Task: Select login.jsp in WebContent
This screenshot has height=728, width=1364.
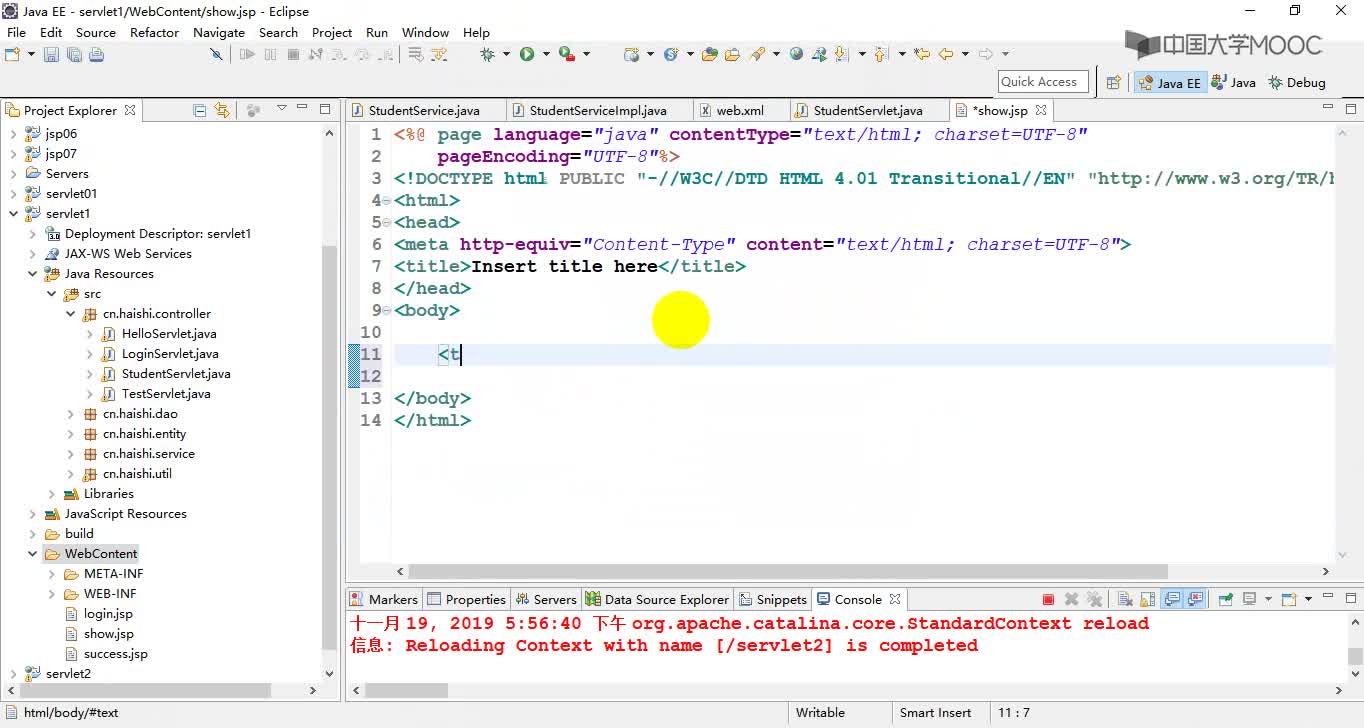Action: click(108, 614)
